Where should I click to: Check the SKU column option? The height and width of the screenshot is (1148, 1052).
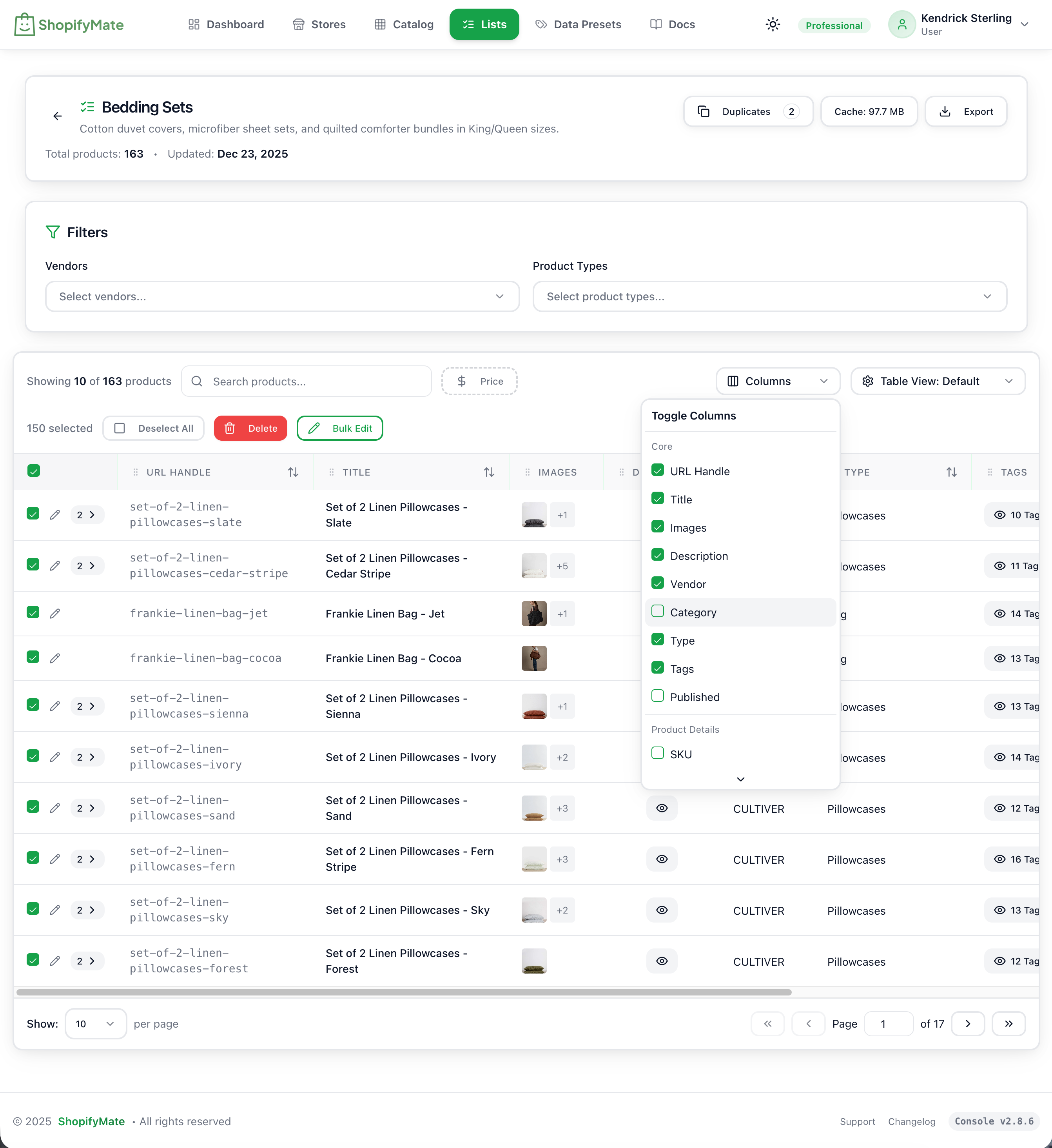click(658, 754)
